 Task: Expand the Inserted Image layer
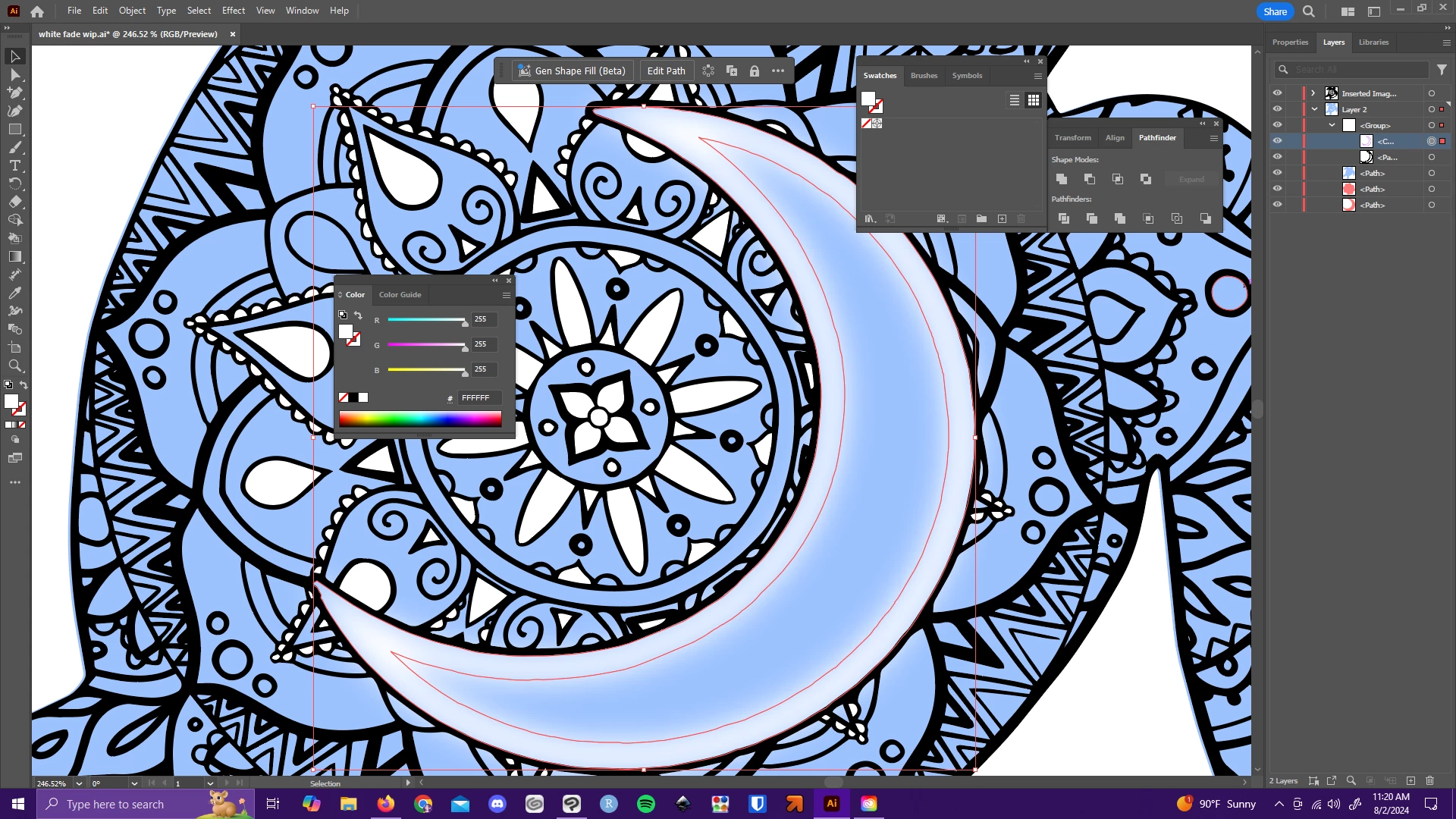tap(1313, 93)
